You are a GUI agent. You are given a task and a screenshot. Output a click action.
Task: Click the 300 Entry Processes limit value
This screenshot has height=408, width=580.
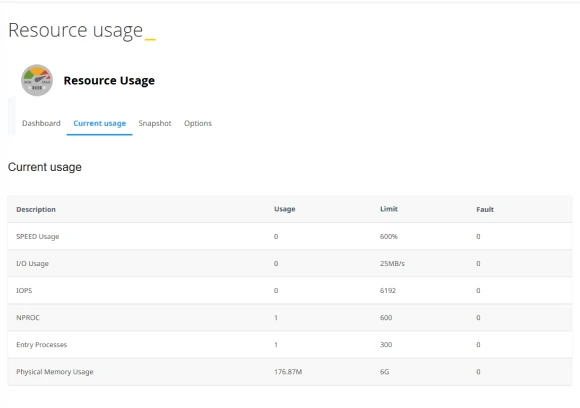pos(386,344)
